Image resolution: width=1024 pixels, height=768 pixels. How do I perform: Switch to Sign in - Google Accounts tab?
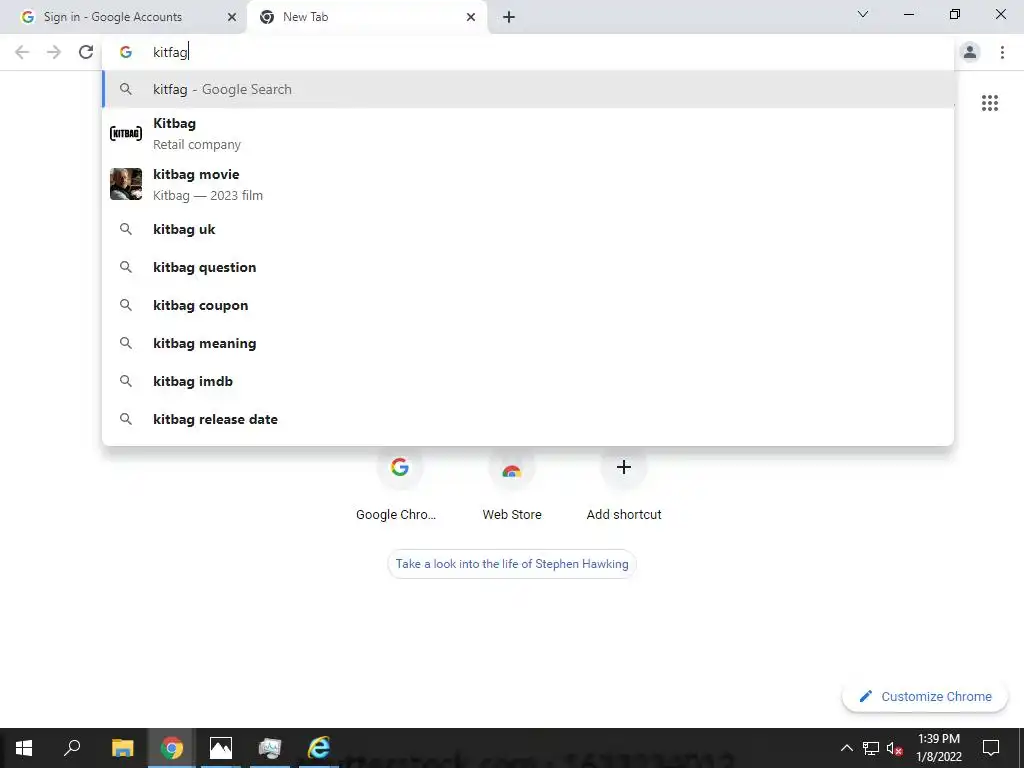123,17
